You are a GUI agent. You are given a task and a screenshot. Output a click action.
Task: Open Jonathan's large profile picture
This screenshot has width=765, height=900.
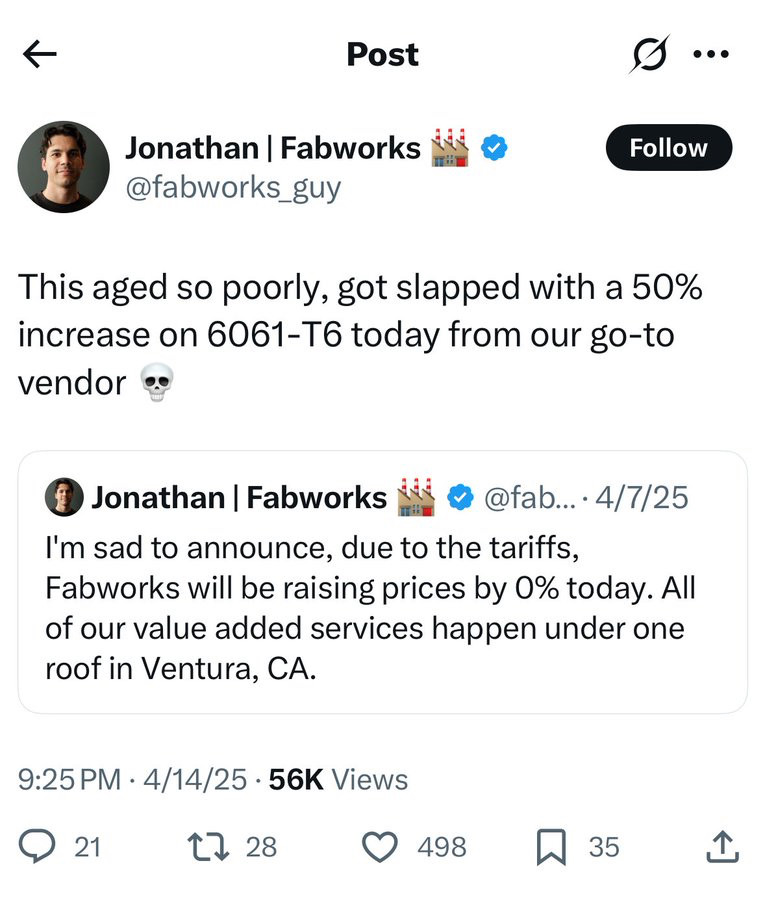point(64,167)
